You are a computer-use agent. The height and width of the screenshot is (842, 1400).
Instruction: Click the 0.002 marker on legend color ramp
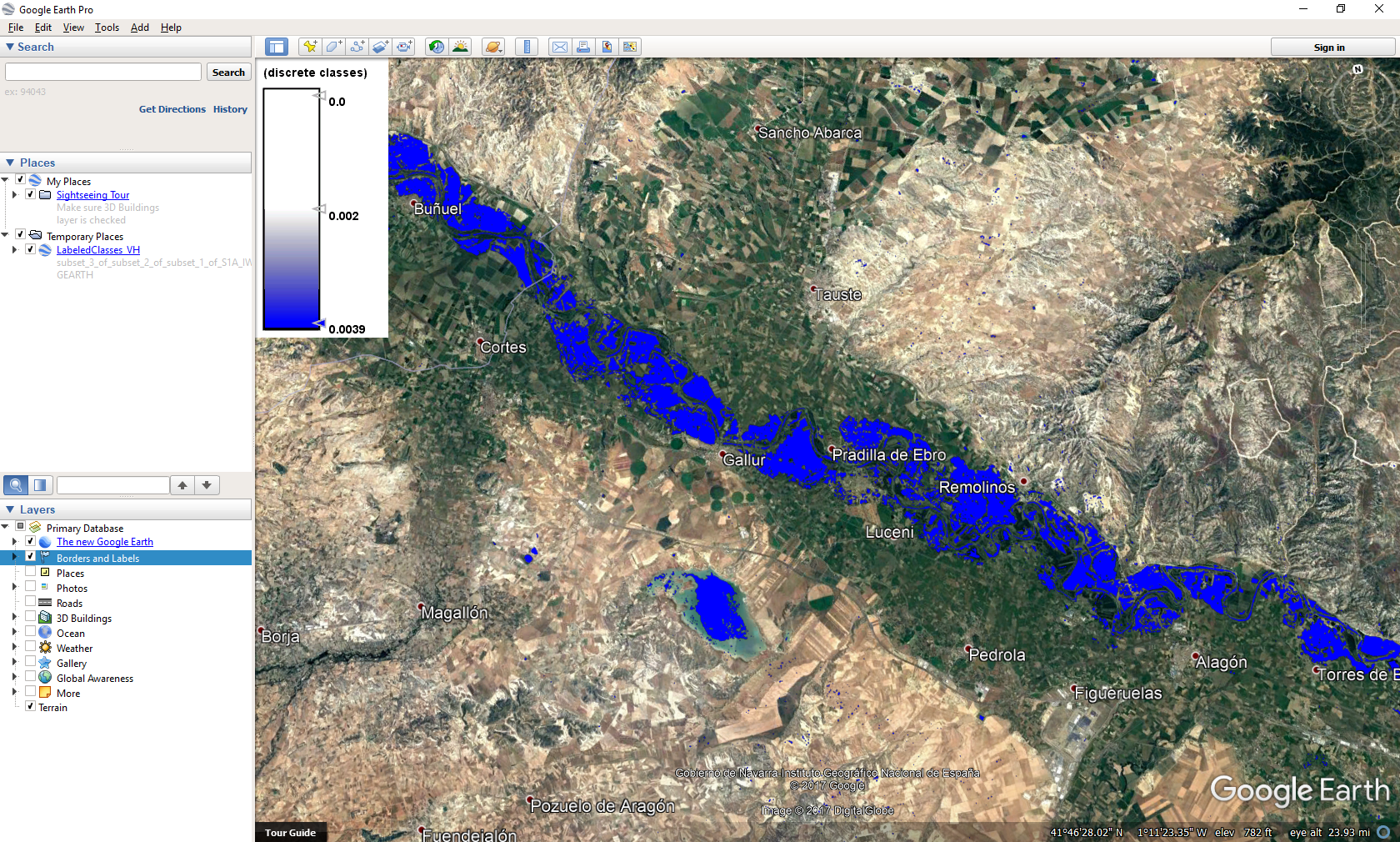click(320, 208)
